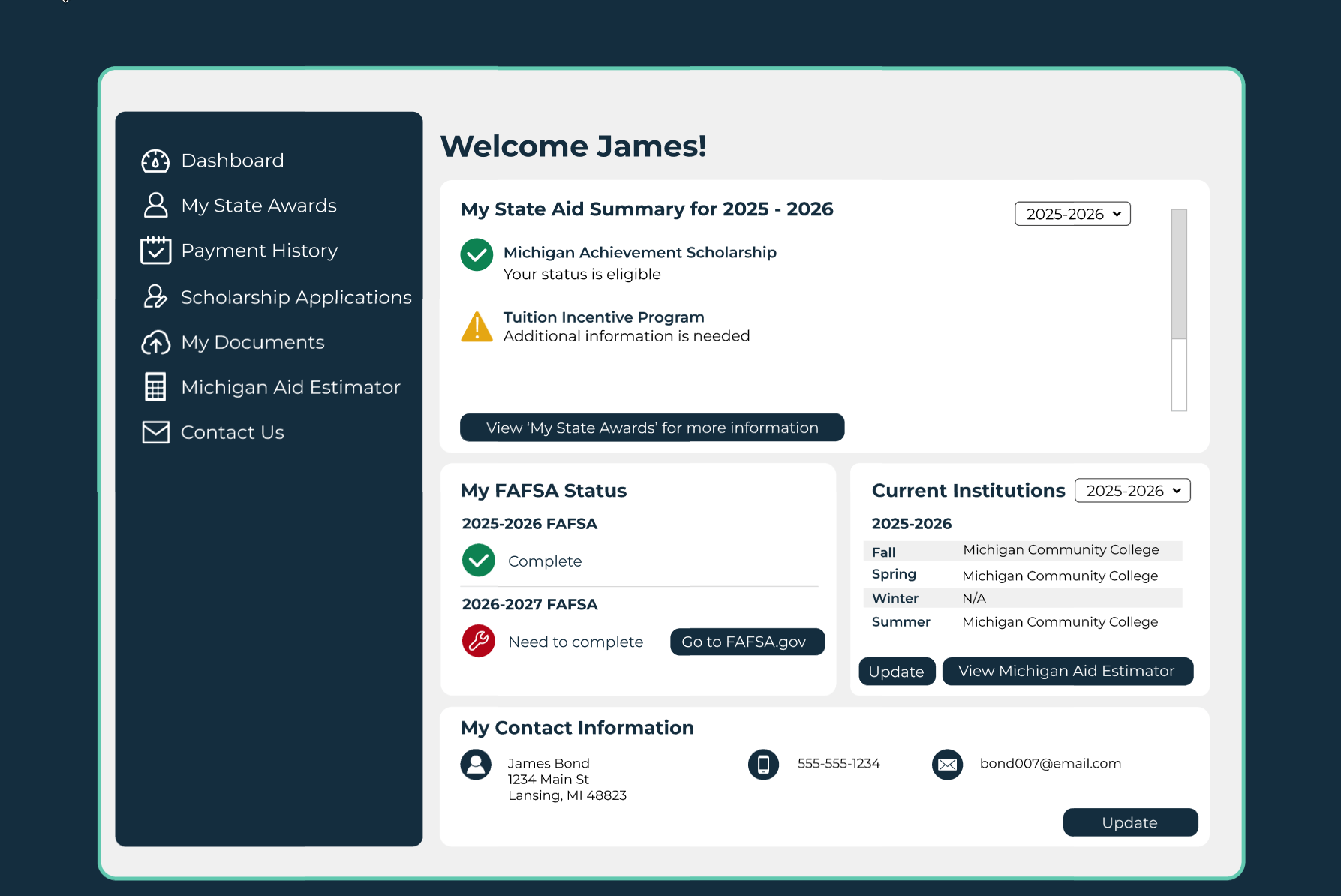
Task: Click the My Documents cloud upload icon
Action: [x=155, y=342]
